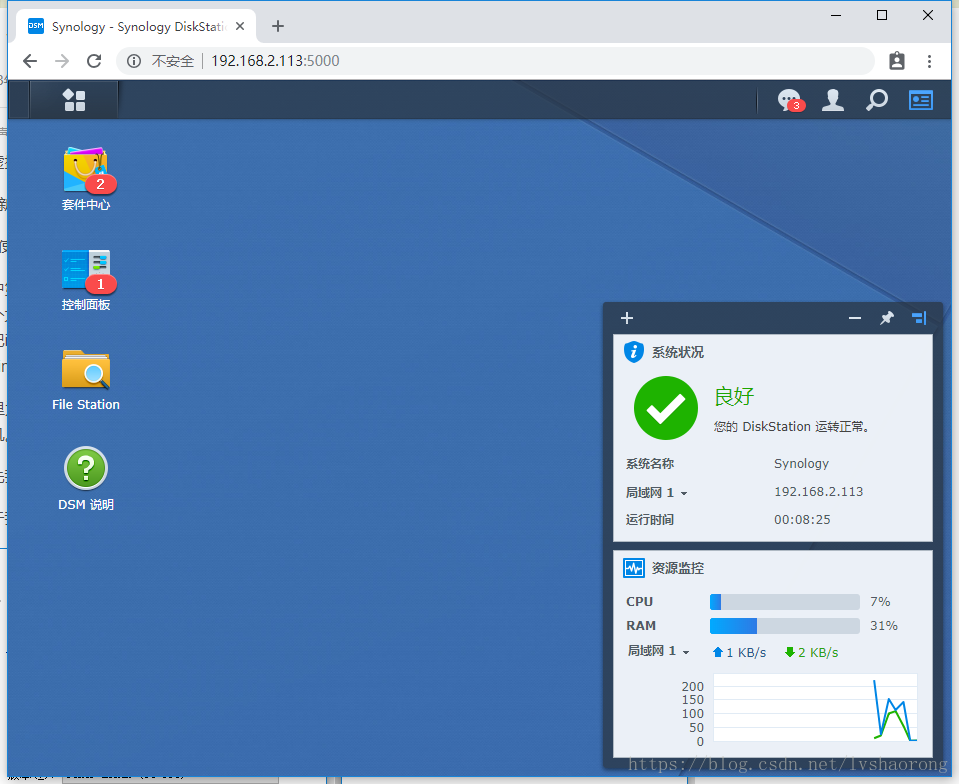Click the 系统状况 widget title
The height and width of the screenshot is (784, 959).
(678, 352)
